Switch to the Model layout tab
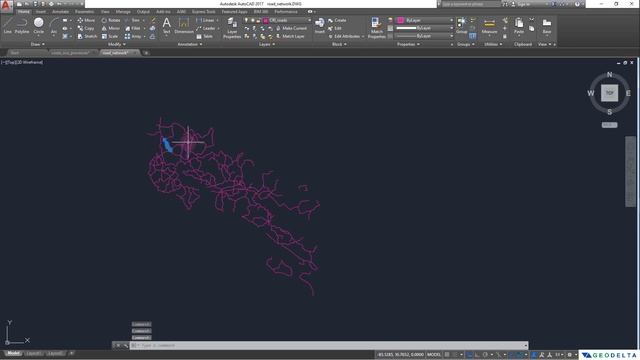The height and width of the screenshot is (360, 640). [13, 353]
